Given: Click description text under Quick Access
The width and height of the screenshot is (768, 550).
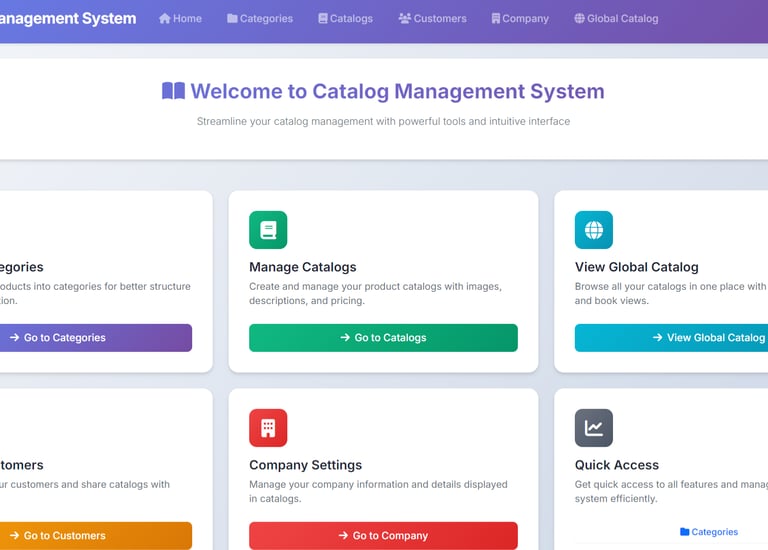Looking at the screenshot, I should (x=672, y=491).
